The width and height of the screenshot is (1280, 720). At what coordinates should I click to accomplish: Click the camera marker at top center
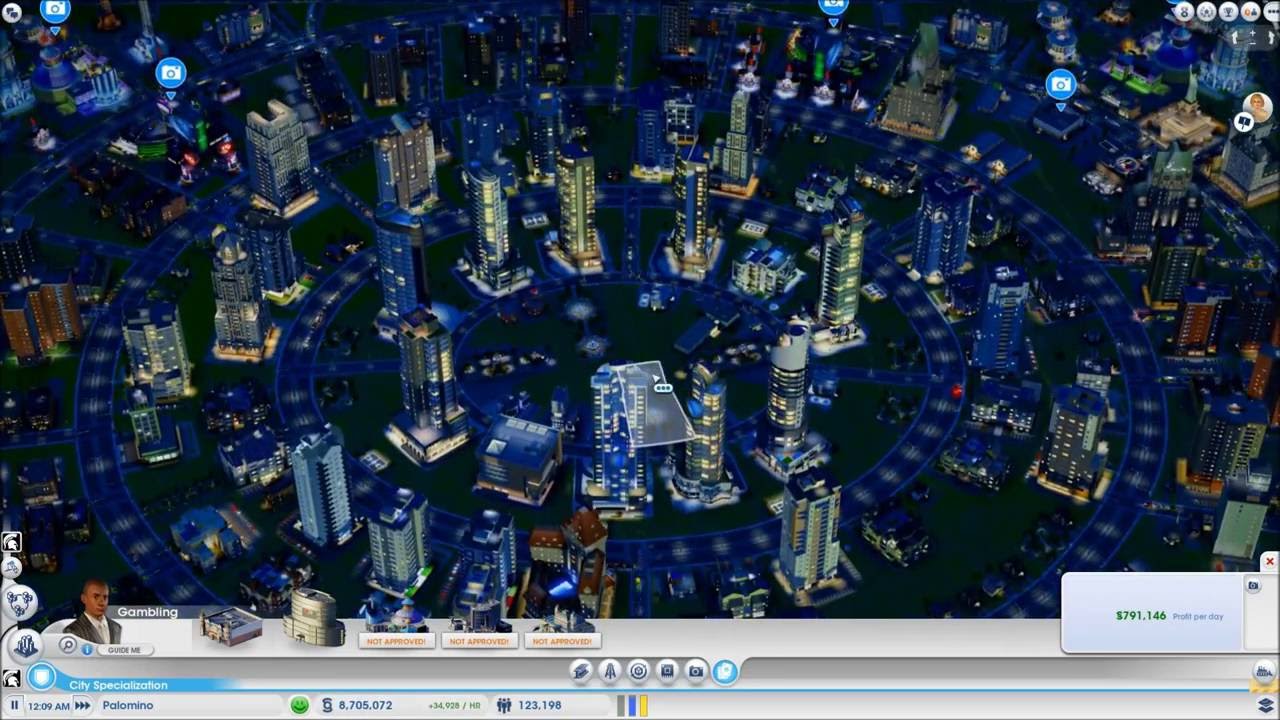tap(834, 6)
